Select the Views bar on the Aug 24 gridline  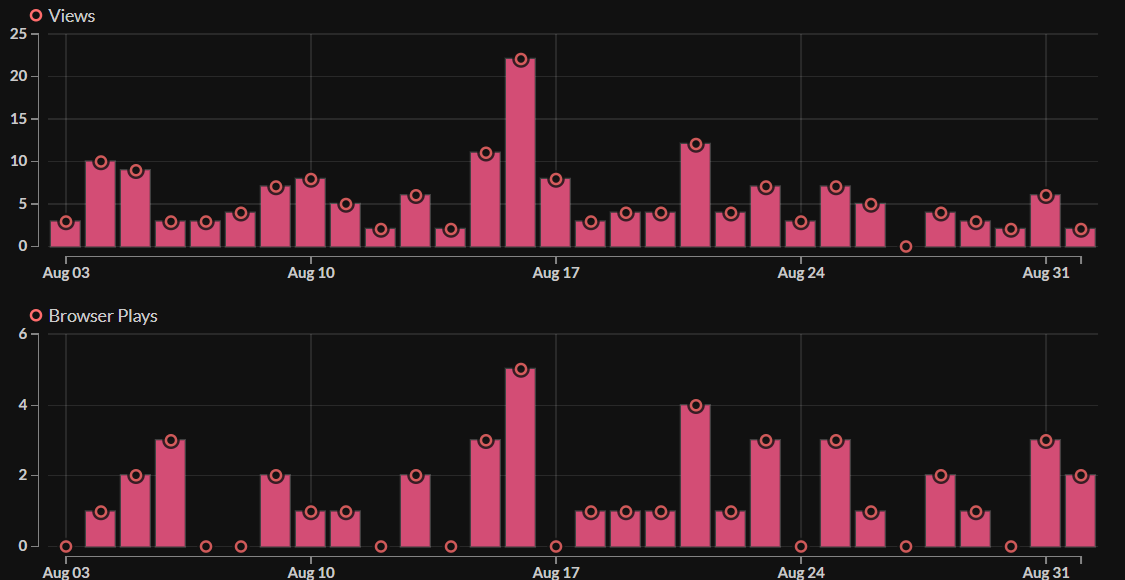[801, 234]
